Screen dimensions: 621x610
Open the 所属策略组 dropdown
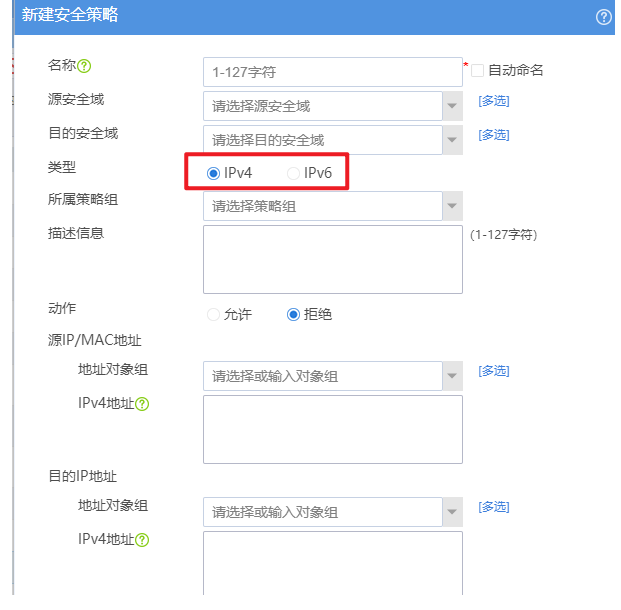point(452,207)
